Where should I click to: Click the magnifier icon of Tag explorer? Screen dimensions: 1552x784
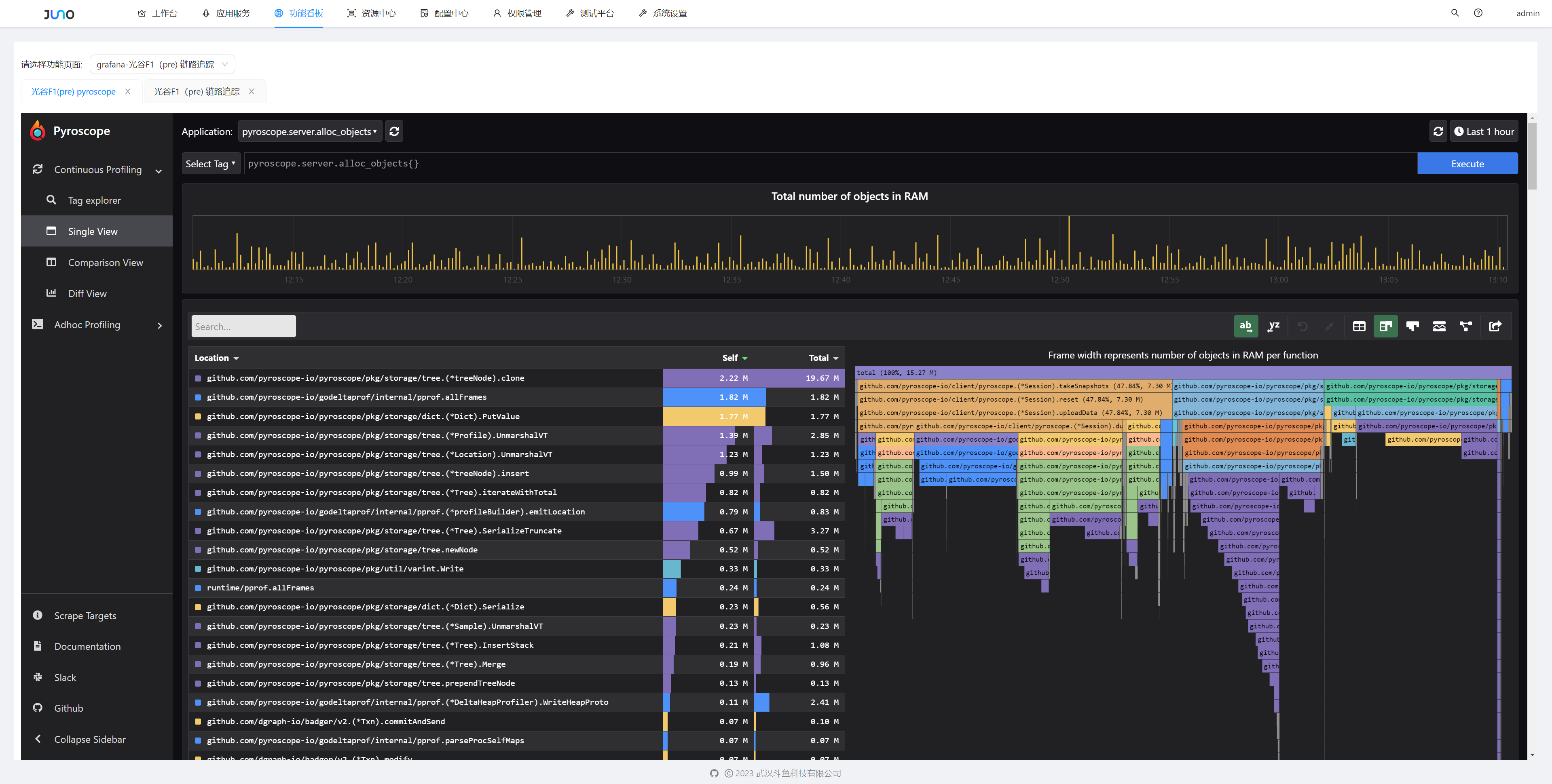pyautogui.click(x=51, y=199)
